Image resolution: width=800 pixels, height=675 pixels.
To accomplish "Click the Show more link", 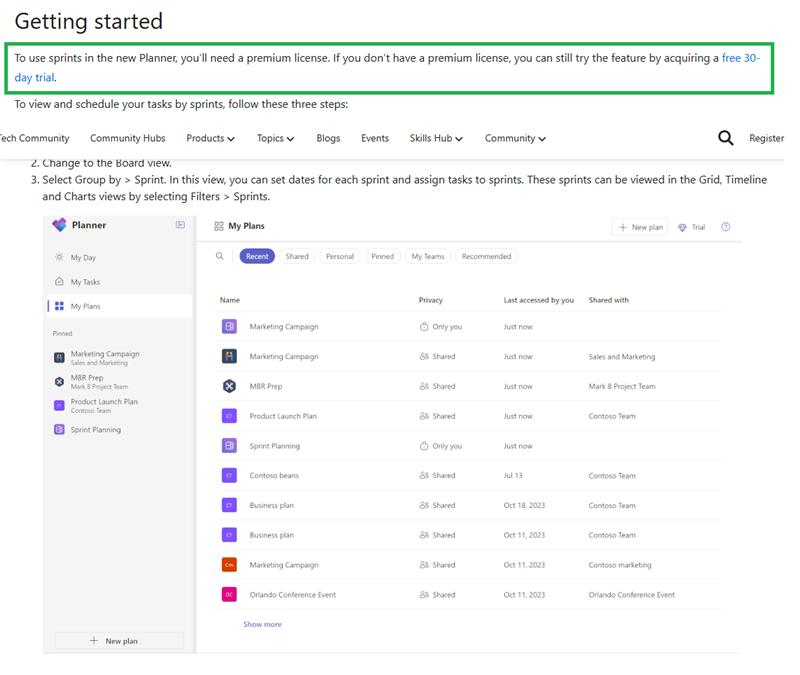I will 262,624.
